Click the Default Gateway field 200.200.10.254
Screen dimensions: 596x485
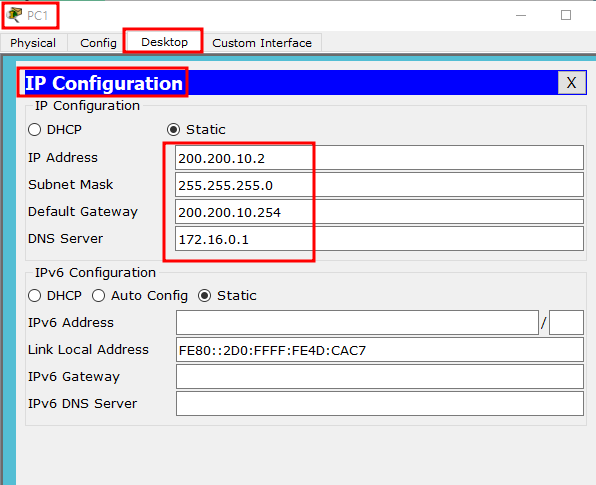click(x=379, y=212)
